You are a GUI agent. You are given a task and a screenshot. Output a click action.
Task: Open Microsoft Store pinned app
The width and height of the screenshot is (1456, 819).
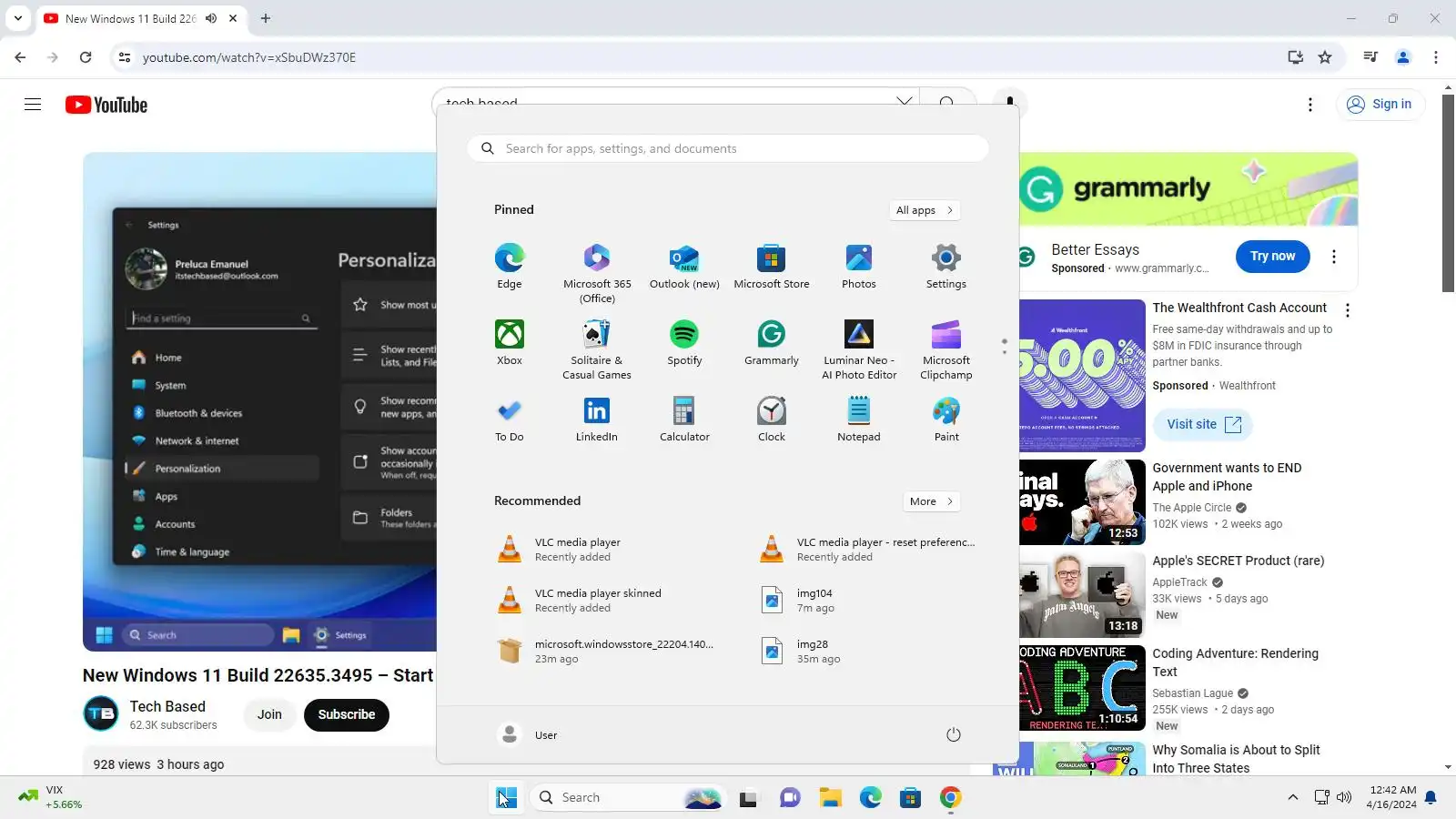(x=771, y=266)
